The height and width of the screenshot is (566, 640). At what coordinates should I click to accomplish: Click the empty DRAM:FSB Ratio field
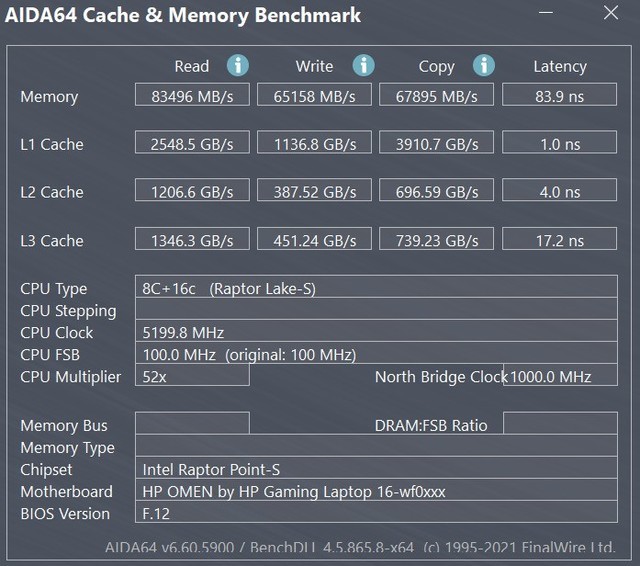(559, 424)
